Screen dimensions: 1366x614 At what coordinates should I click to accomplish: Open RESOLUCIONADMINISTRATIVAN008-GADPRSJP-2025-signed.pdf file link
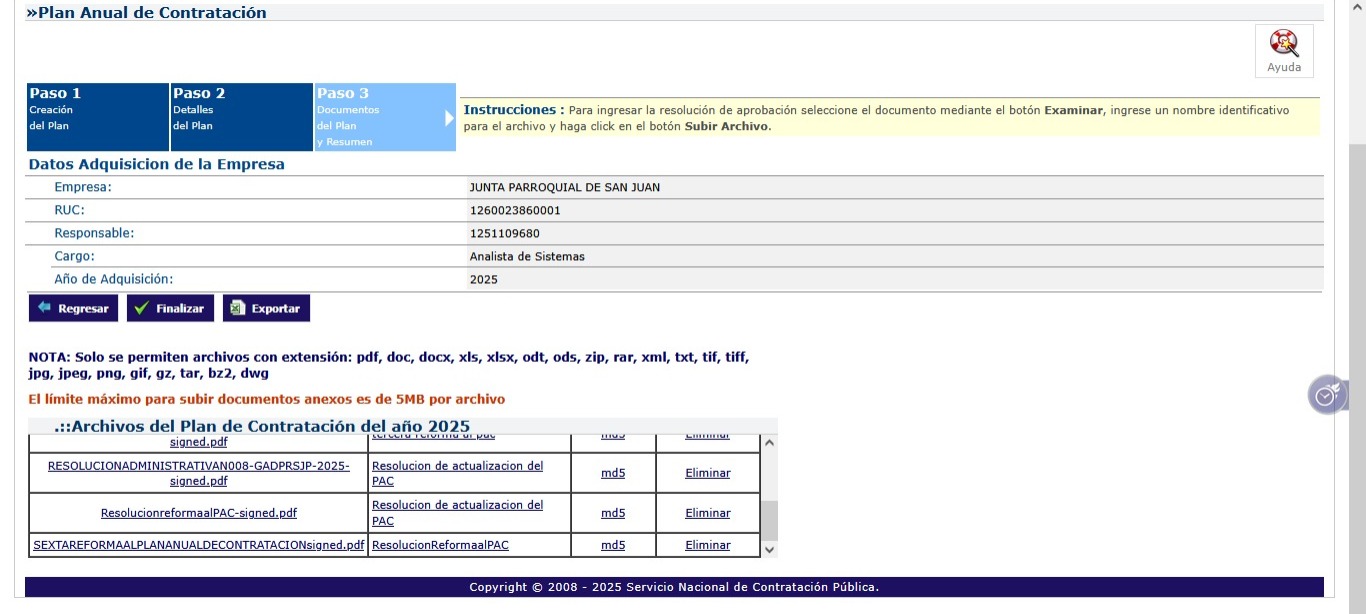pos(198,473)
